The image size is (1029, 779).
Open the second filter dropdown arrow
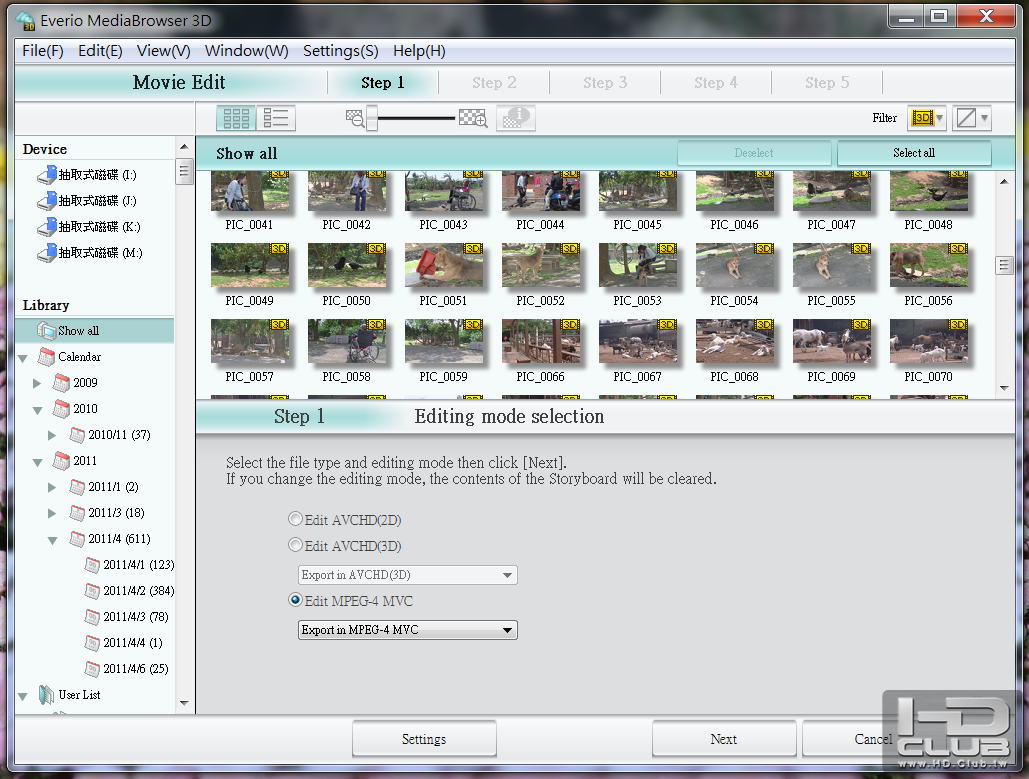click(x=984, y=118)
